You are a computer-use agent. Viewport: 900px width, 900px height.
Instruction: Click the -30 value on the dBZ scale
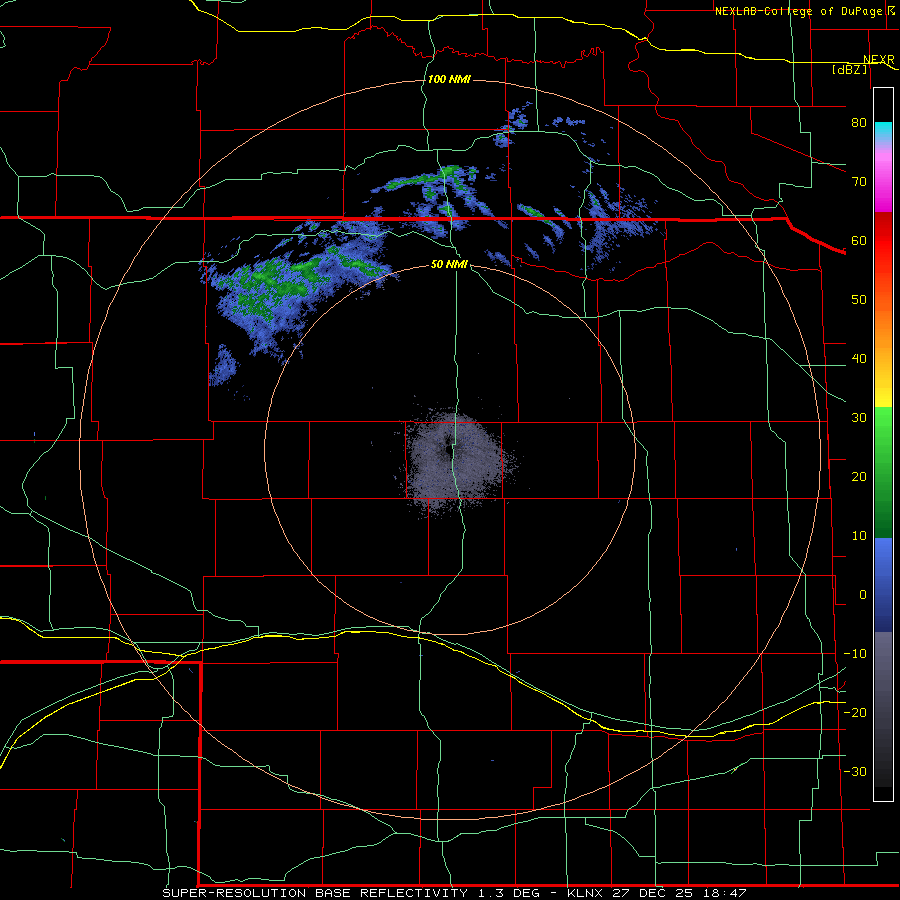point(855,771)
